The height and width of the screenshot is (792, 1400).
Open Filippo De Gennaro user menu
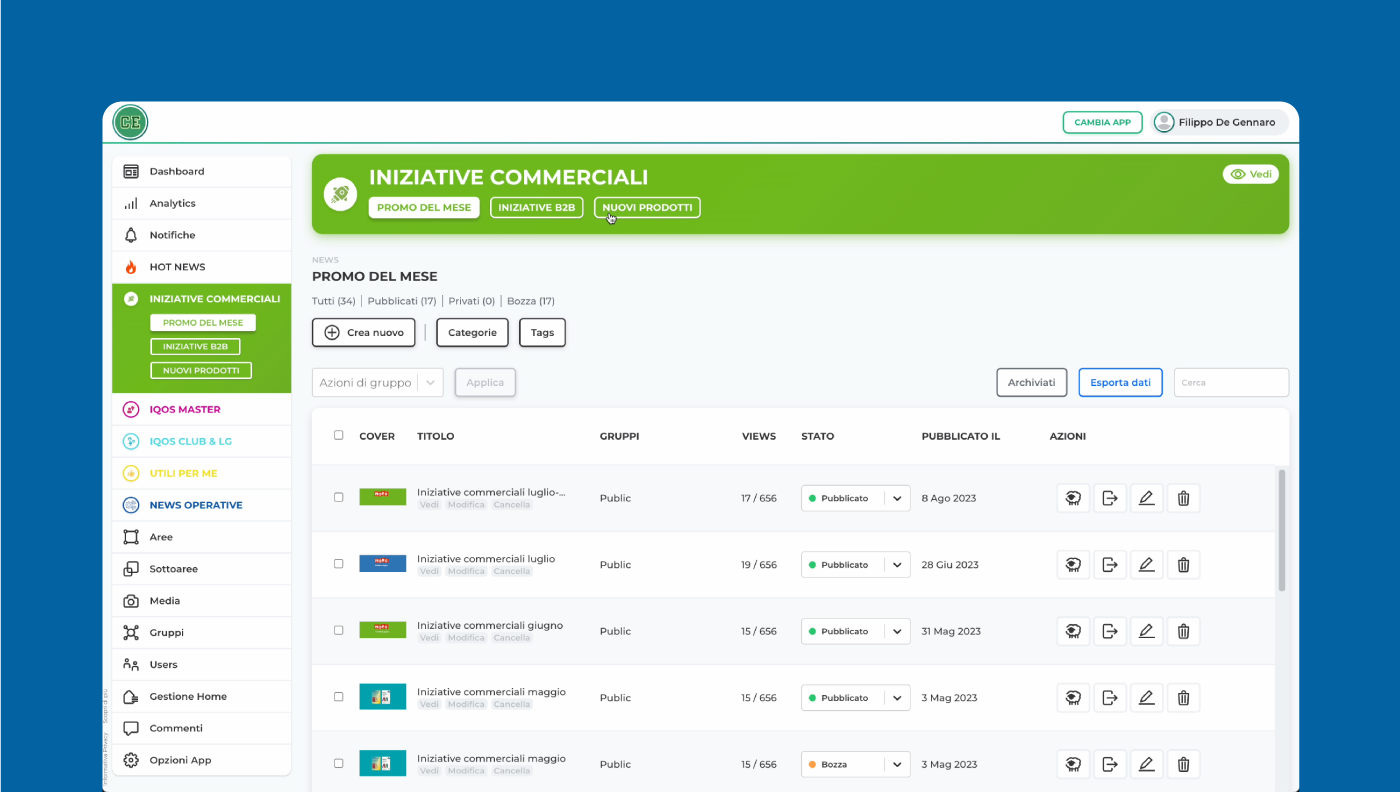click(1219, 122)
